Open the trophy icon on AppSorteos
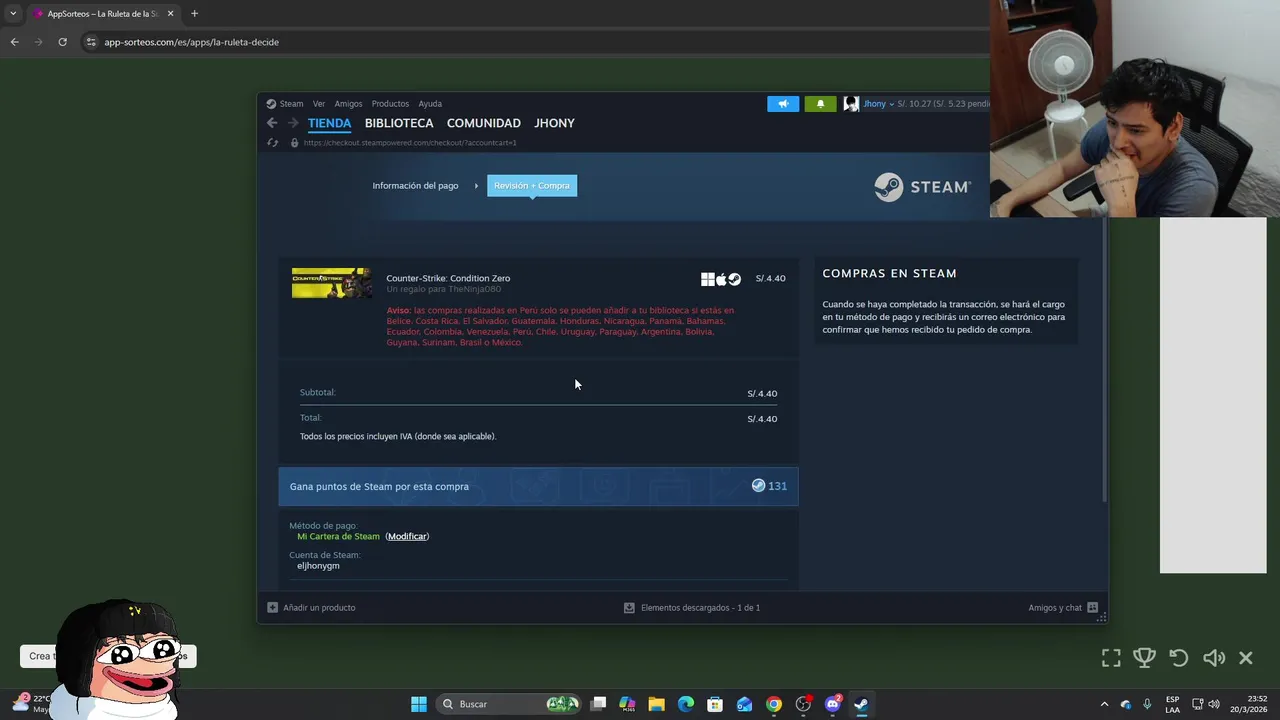The image size is (1280, 720). tap(1145, 658)
